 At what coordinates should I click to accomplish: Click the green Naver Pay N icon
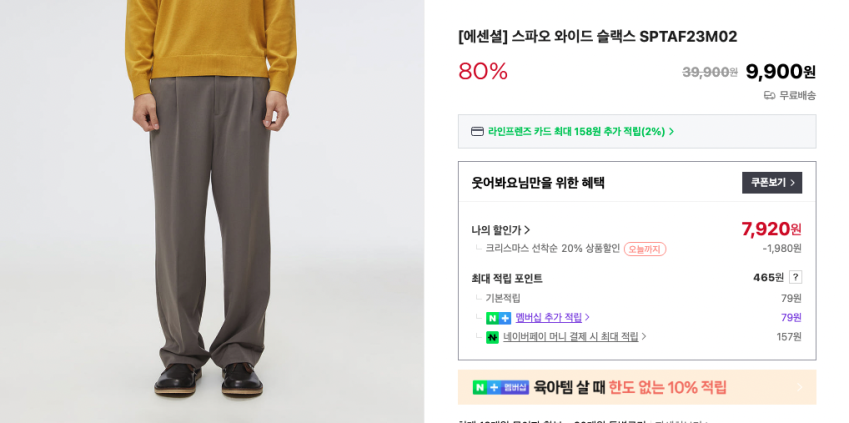coord(492,337)
